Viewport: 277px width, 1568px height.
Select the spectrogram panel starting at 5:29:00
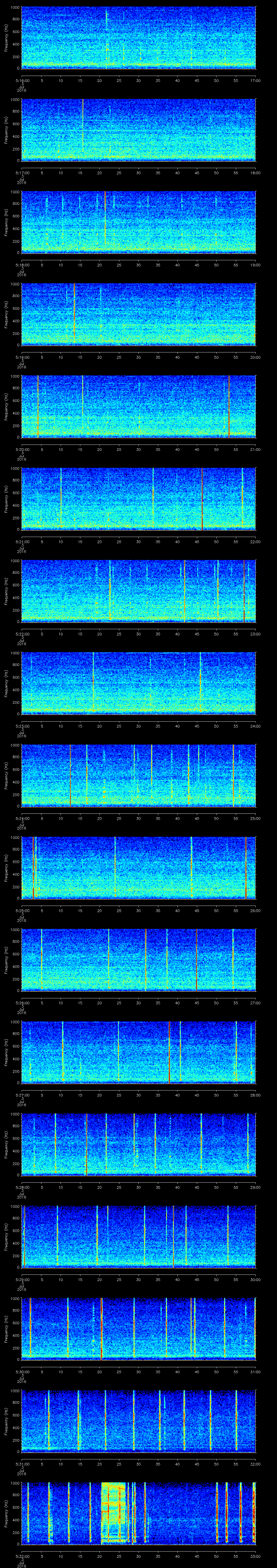point(138,1237)
